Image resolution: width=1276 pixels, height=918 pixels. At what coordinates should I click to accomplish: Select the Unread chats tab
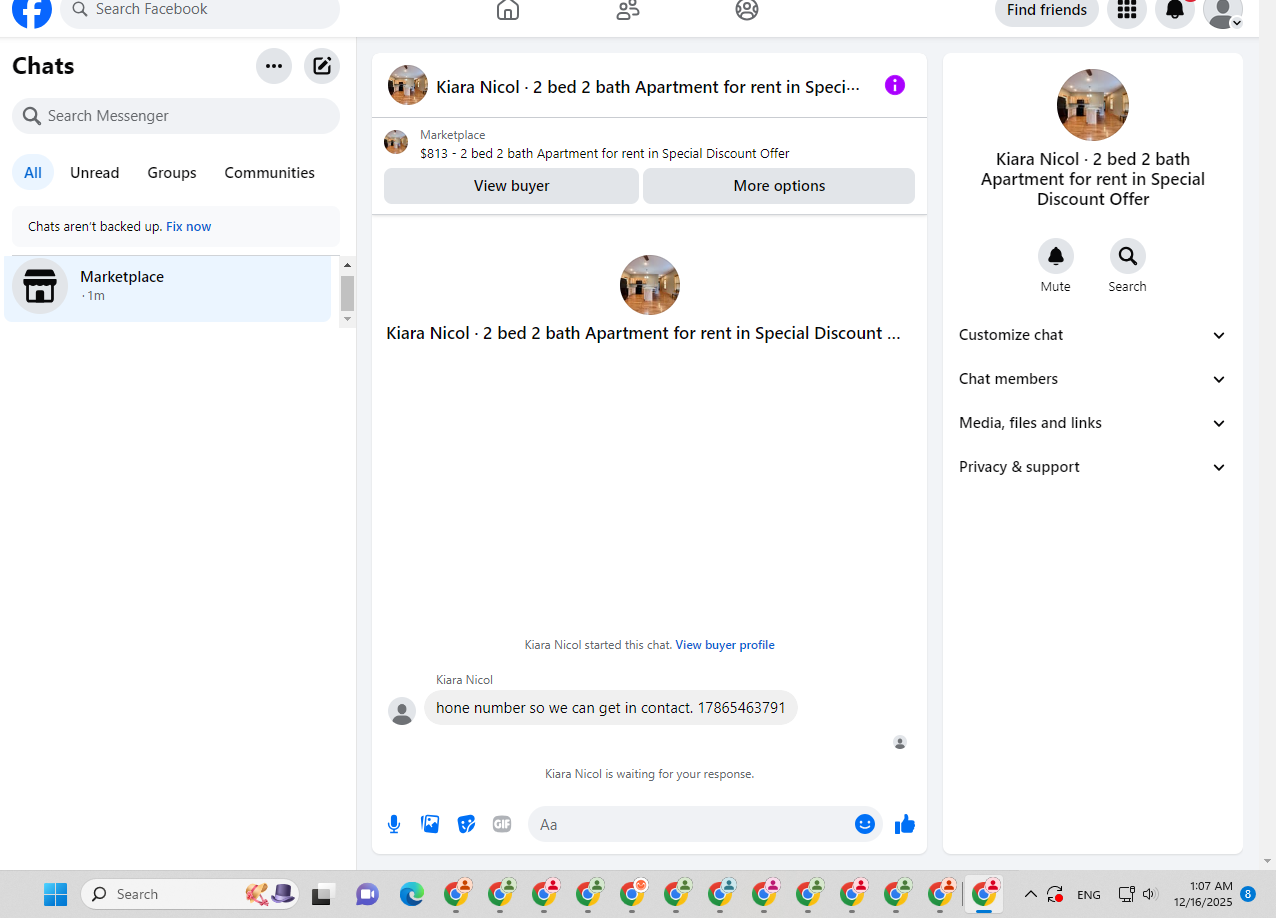[x=95, y=173]
